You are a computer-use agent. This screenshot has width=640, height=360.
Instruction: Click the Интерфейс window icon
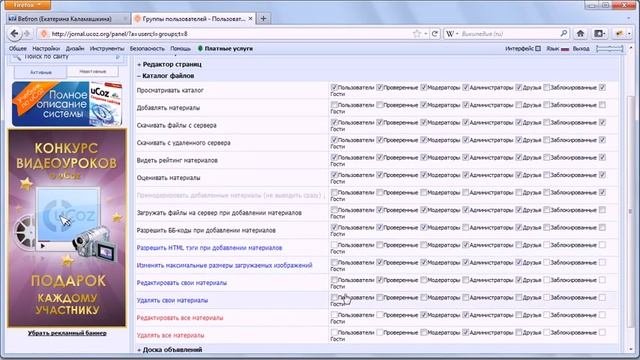538,48
